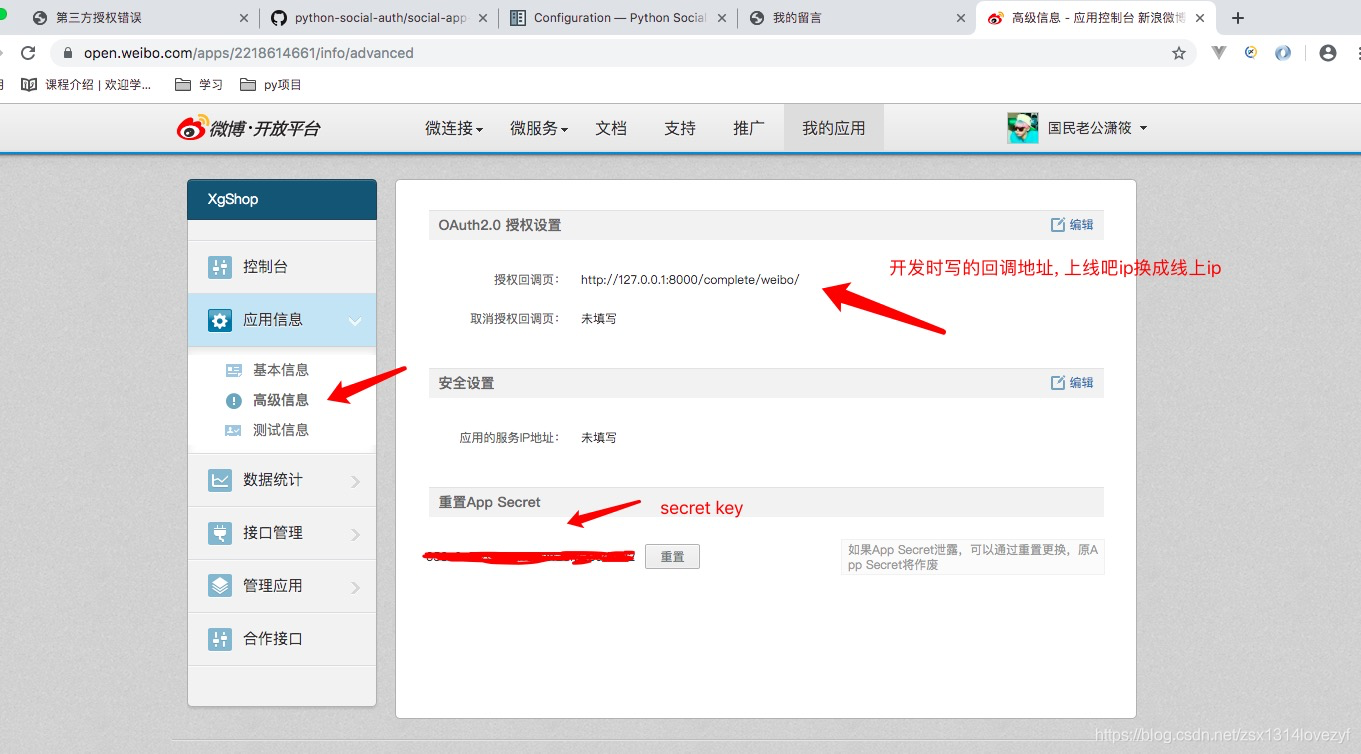The height and width of the screenshot is (754, 1361).
Task: Open 基本信息 in the sidebar
Action: 281,370
